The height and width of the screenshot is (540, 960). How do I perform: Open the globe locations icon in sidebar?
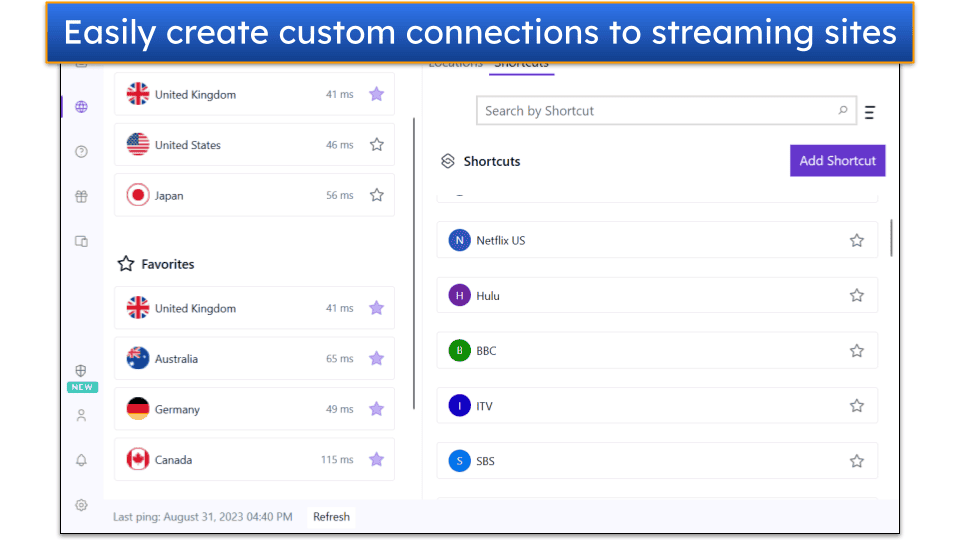(81, 107)
